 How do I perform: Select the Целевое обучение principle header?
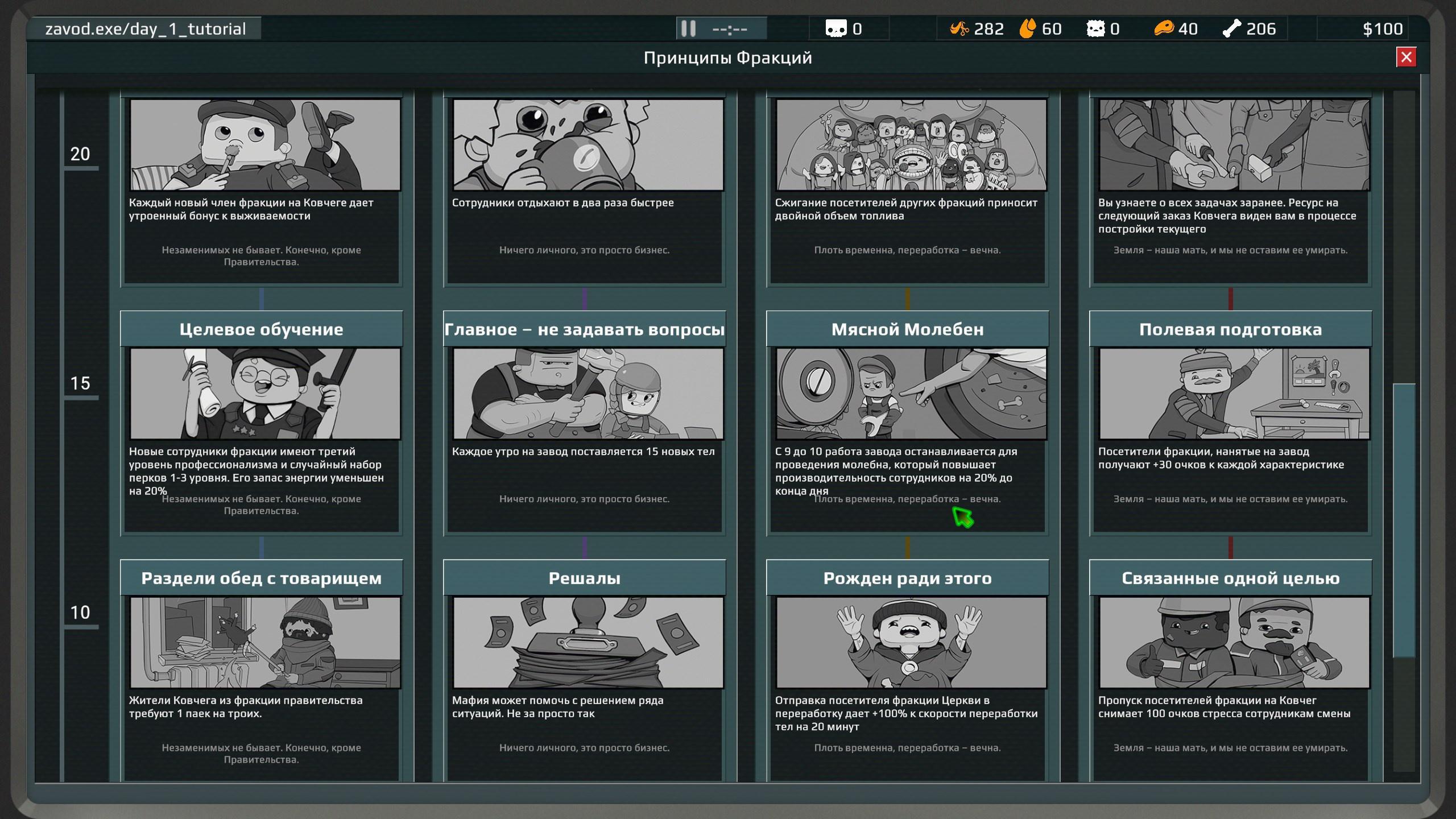[x=261, y=329]
